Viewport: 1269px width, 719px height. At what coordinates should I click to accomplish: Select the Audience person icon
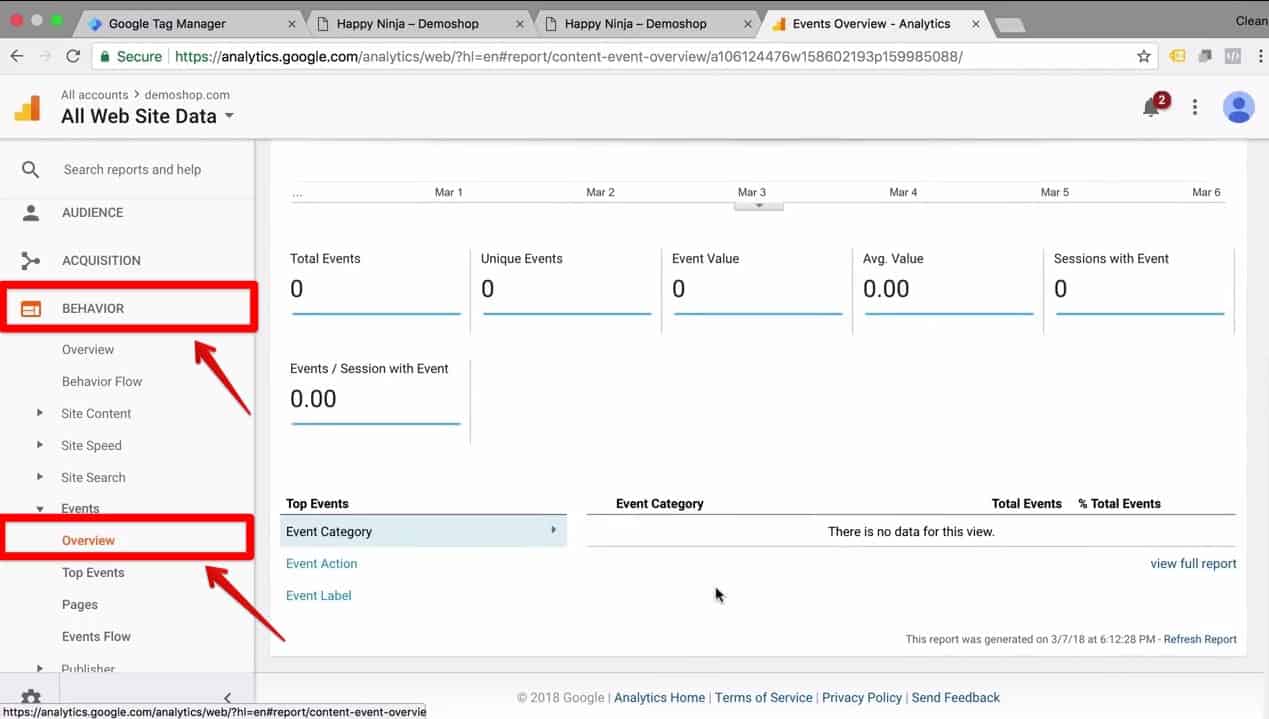pyautogui.click(x=29, y=212)
